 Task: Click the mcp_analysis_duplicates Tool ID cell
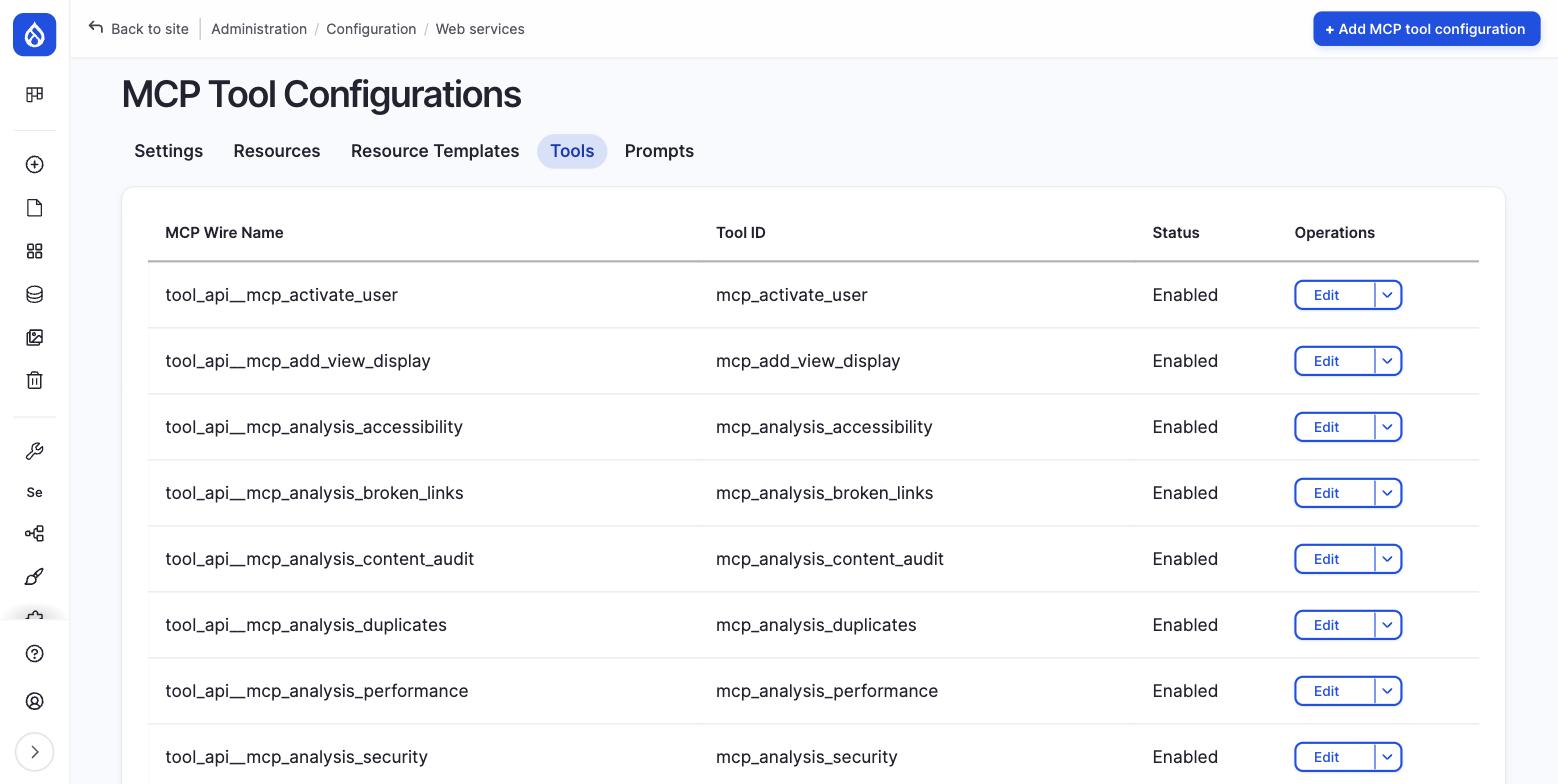pos(816,625)
